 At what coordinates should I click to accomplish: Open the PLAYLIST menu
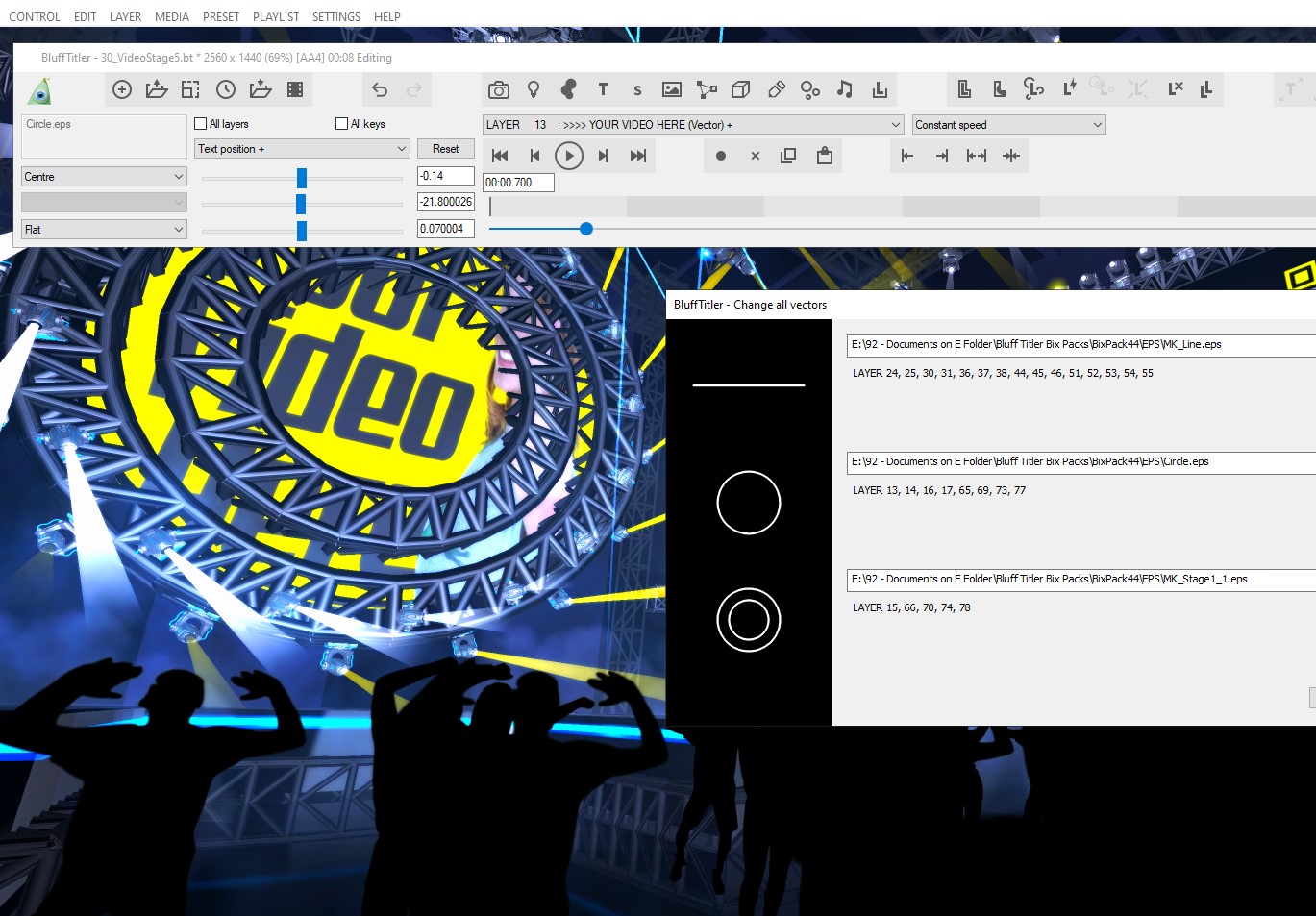pyautogui.click(x=276, y=17)
